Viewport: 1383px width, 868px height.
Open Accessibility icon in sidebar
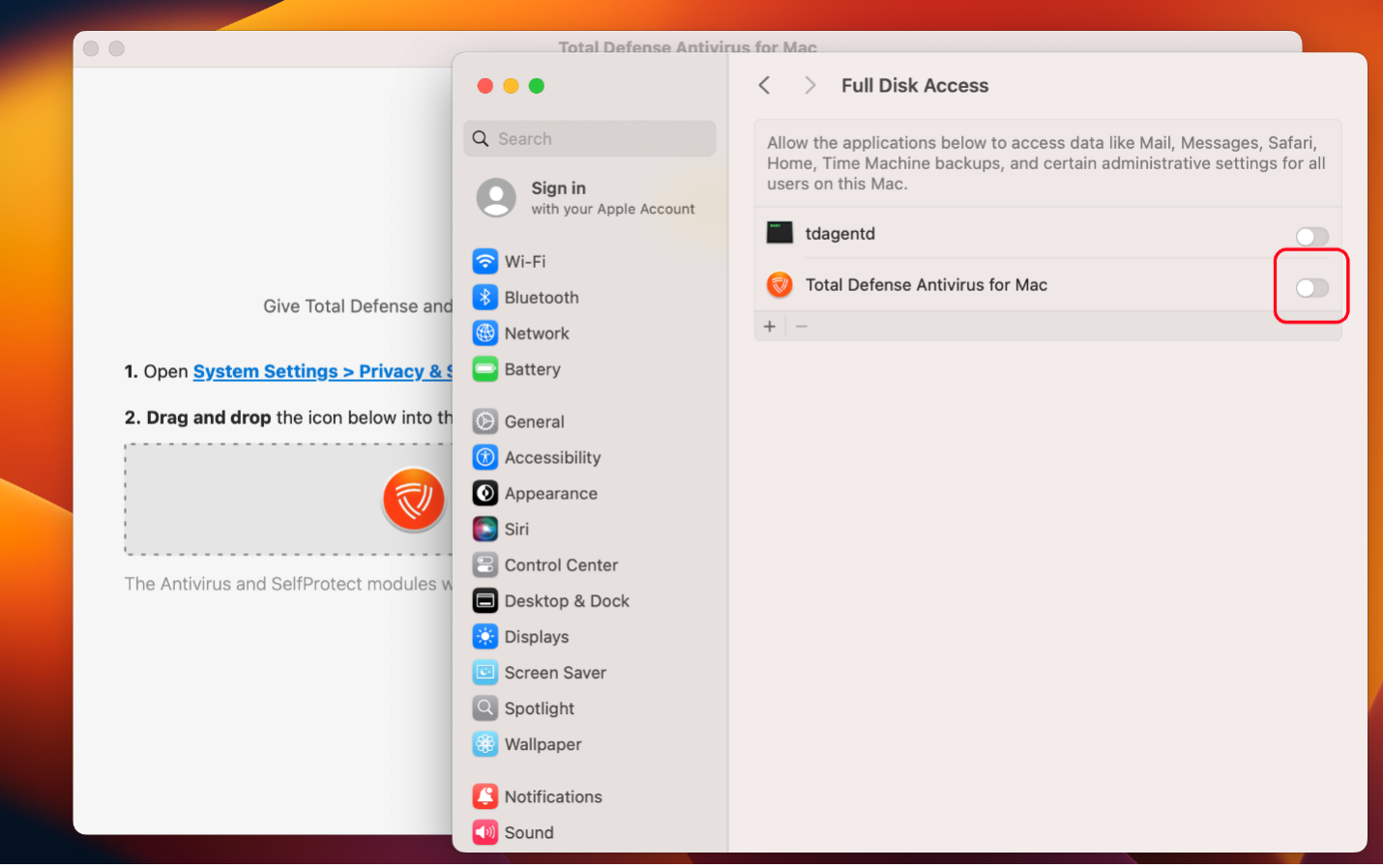tap(486, 457)
